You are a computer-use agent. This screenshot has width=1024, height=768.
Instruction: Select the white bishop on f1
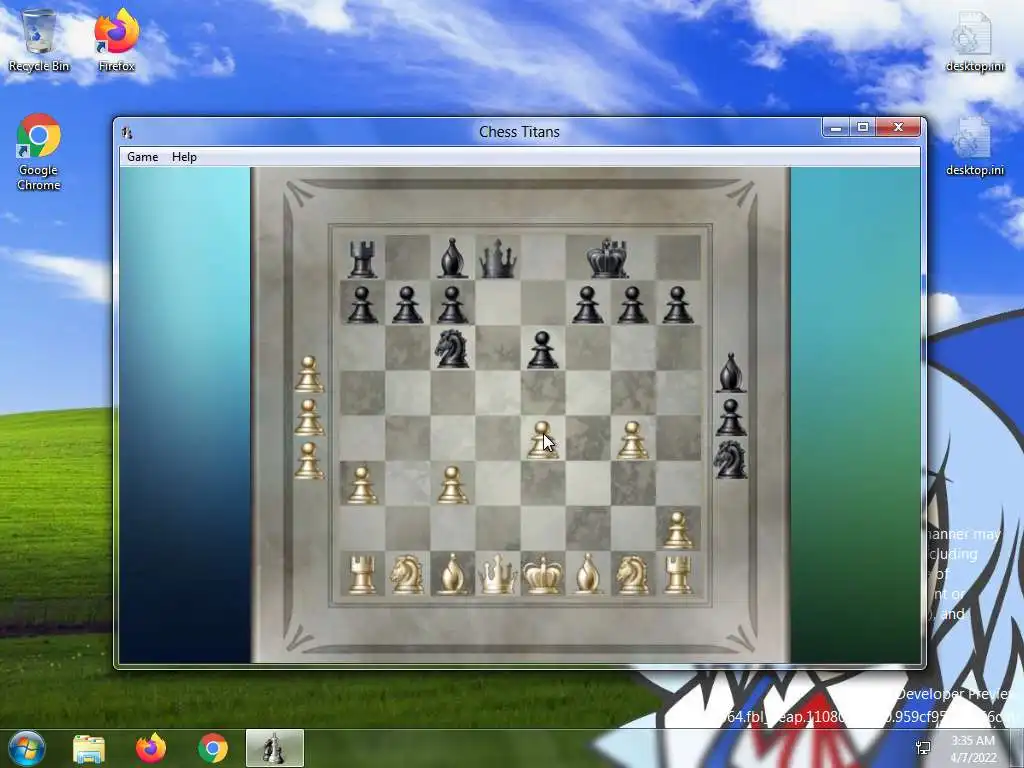(588, 575)
